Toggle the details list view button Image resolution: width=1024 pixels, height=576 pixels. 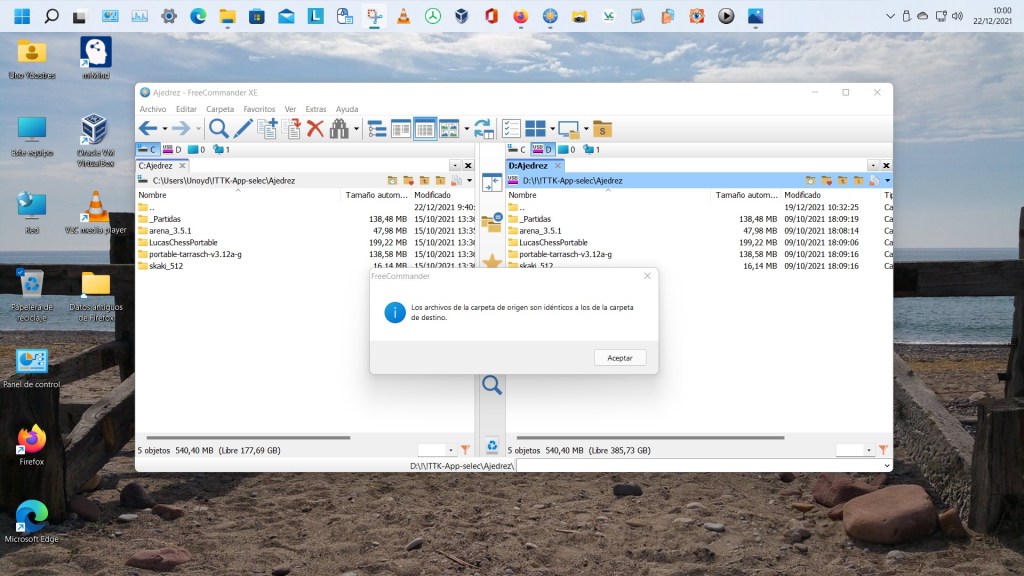tap(425, 128)
